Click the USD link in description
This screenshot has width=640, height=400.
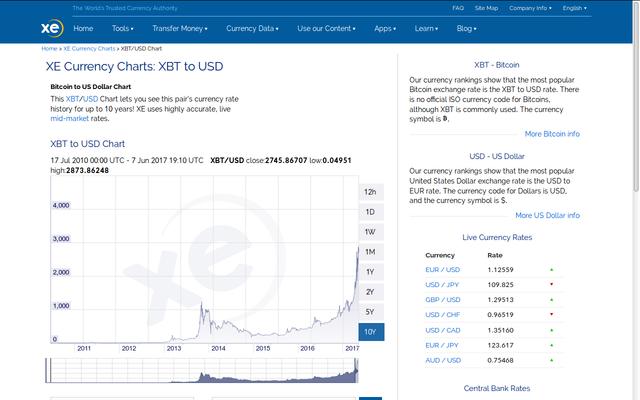pyautogui.click(x=90, y=99)
